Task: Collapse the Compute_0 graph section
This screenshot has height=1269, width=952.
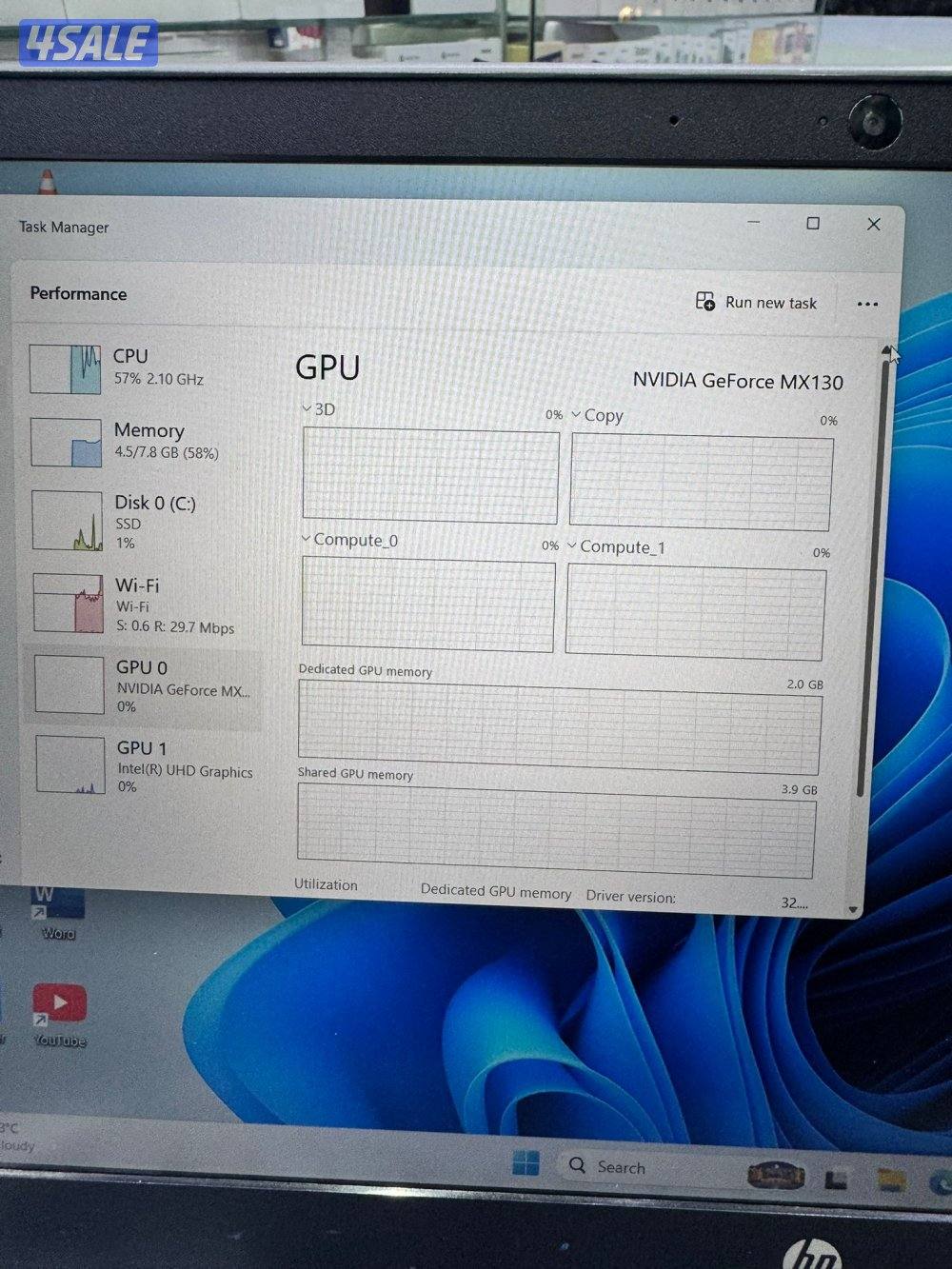Action: point(305,539)
